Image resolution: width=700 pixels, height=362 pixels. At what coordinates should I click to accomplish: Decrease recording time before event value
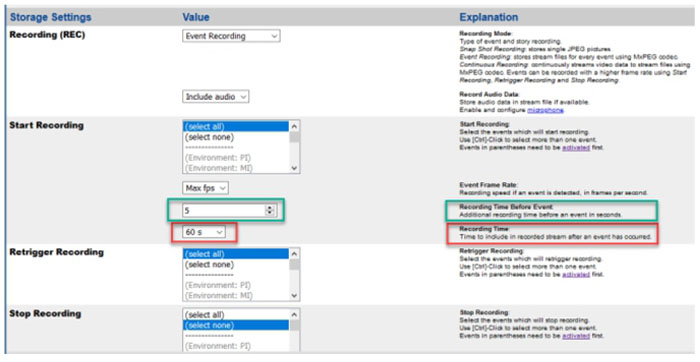pyautogui.click(x=269, y=213)
